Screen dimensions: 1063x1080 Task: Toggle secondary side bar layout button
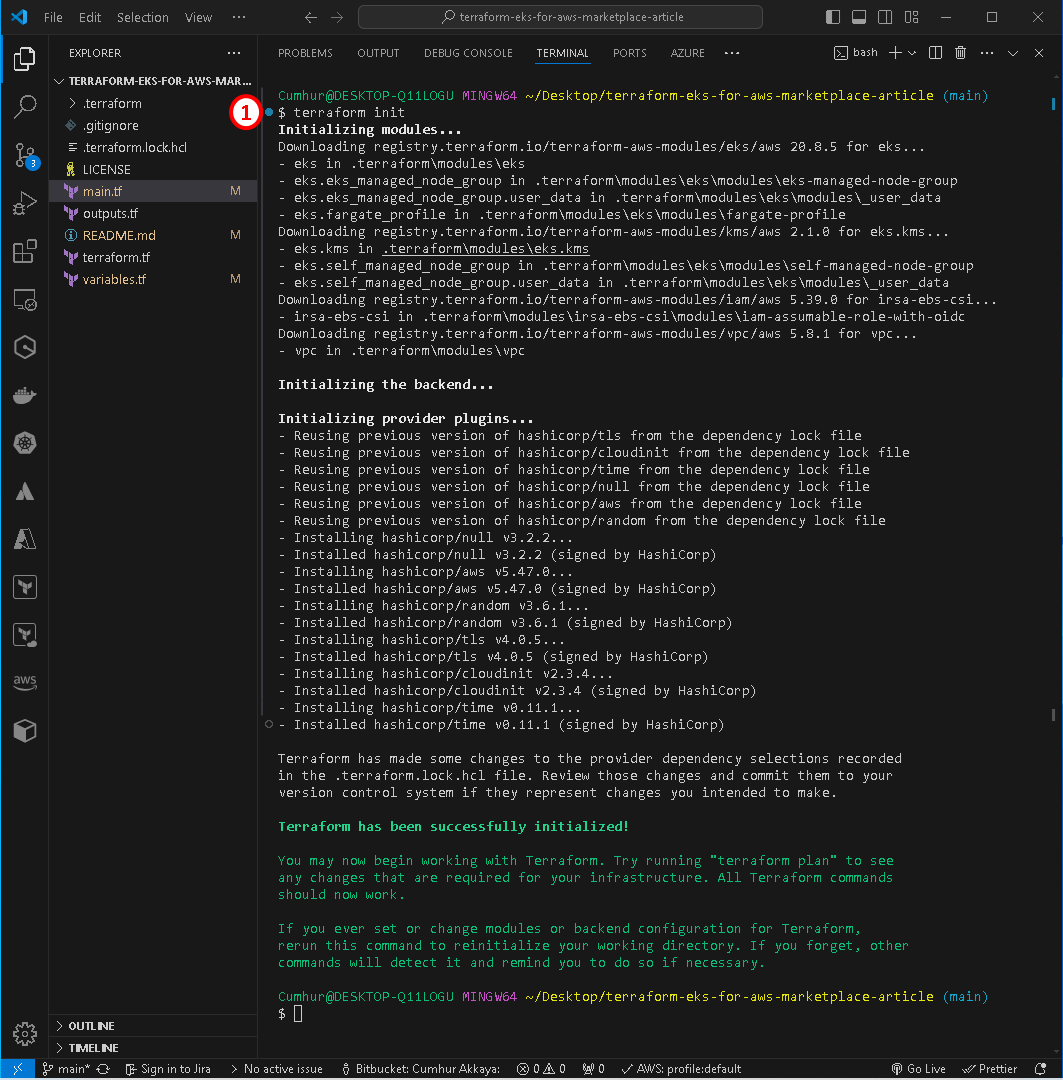click(885, 17)
